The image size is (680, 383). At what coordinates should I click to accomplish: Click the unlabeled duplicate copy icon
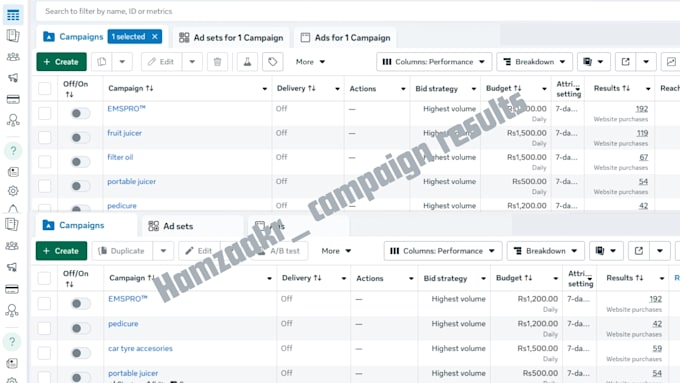pyautogui.click(x=101, y=62)
